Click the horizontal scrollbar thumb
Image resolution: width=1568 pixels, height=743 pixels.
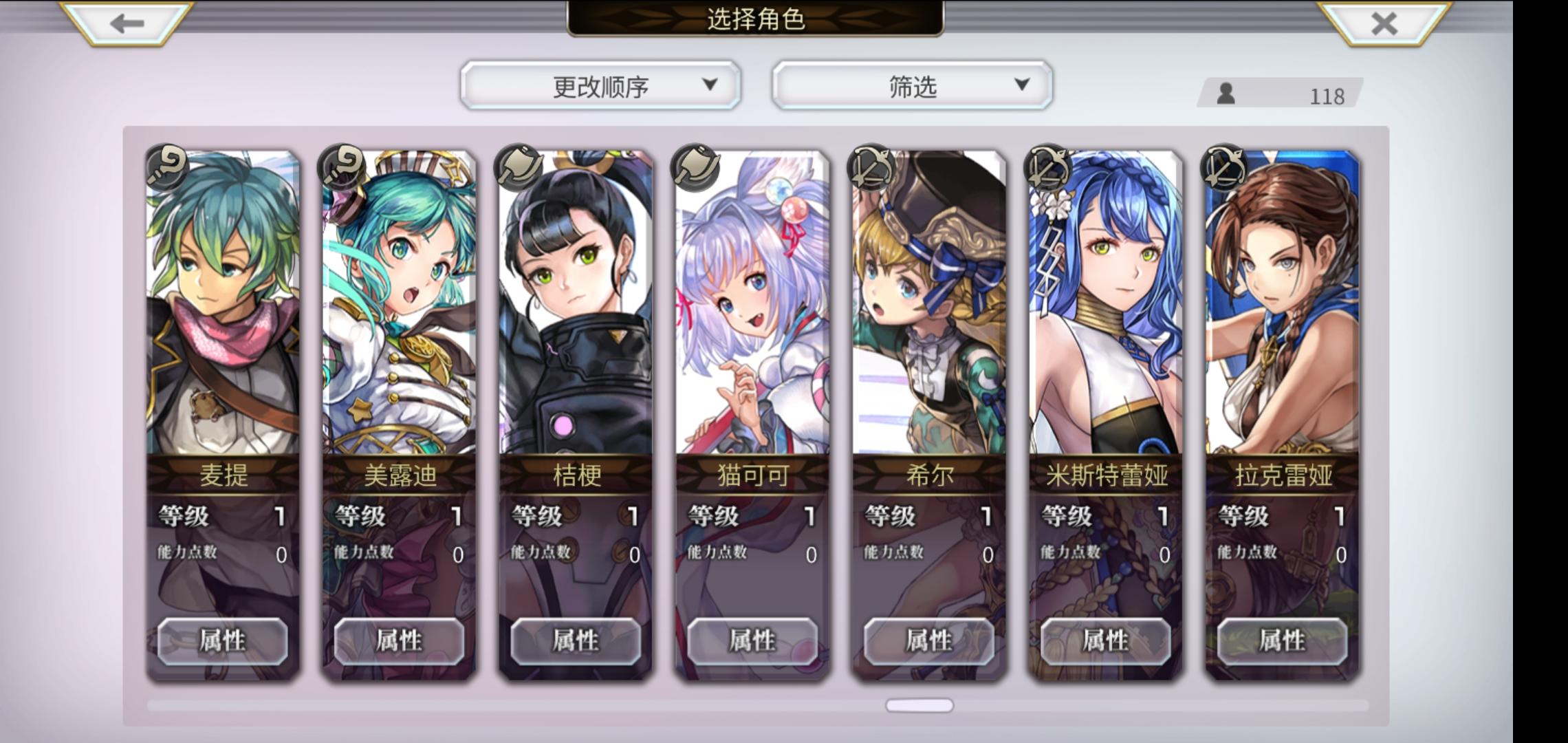[919, 705]
